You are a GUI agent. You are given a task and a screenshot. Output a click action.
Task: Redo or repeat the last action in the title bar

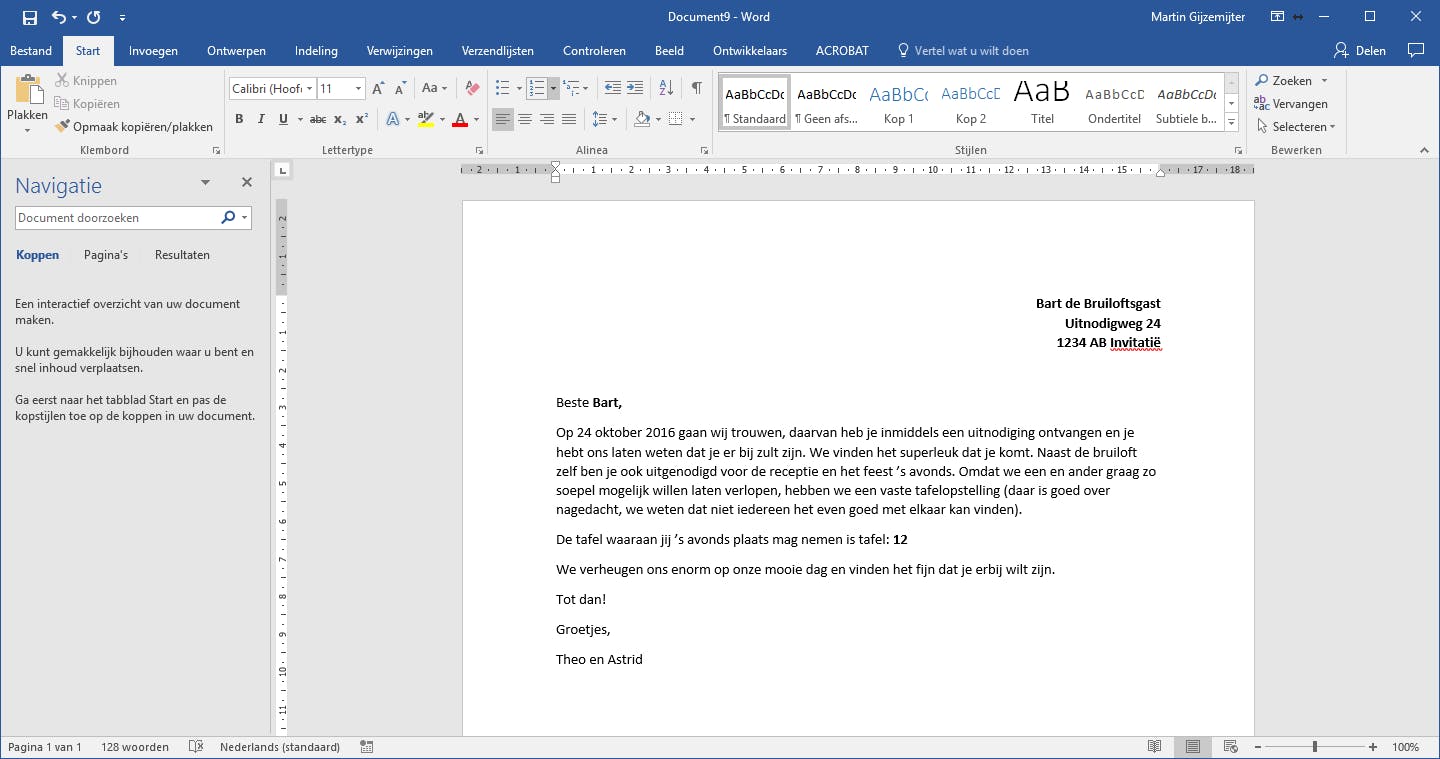(x=94, y=17)
